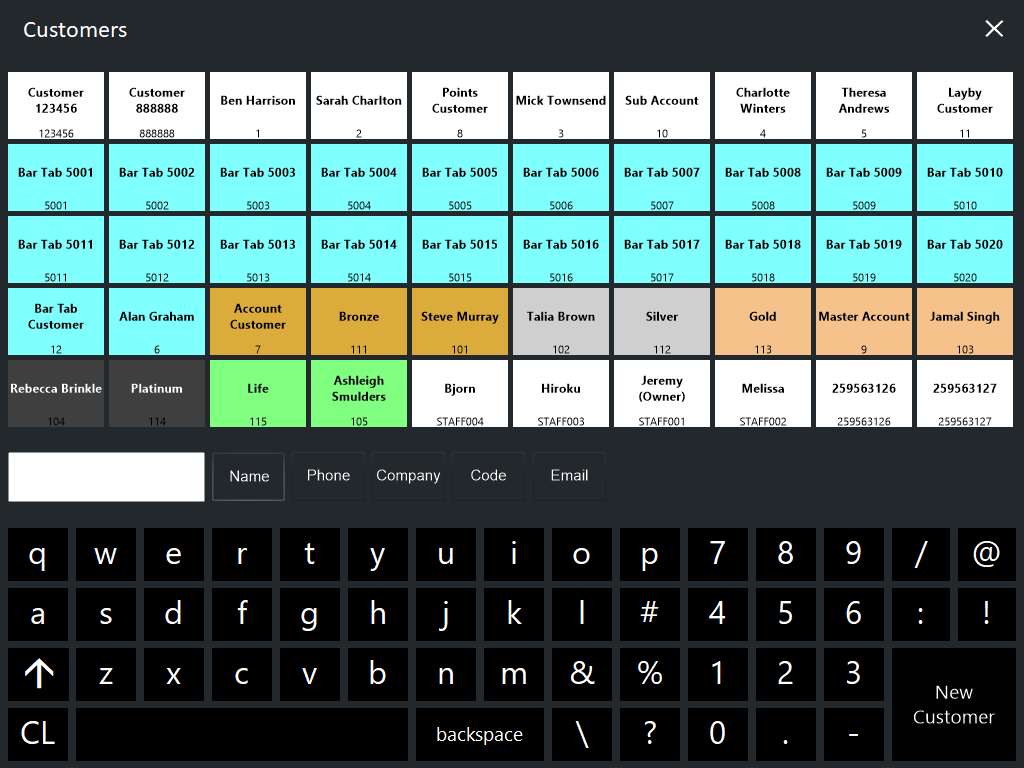
Task: Tap the question mark key
Action: point(649,735)
